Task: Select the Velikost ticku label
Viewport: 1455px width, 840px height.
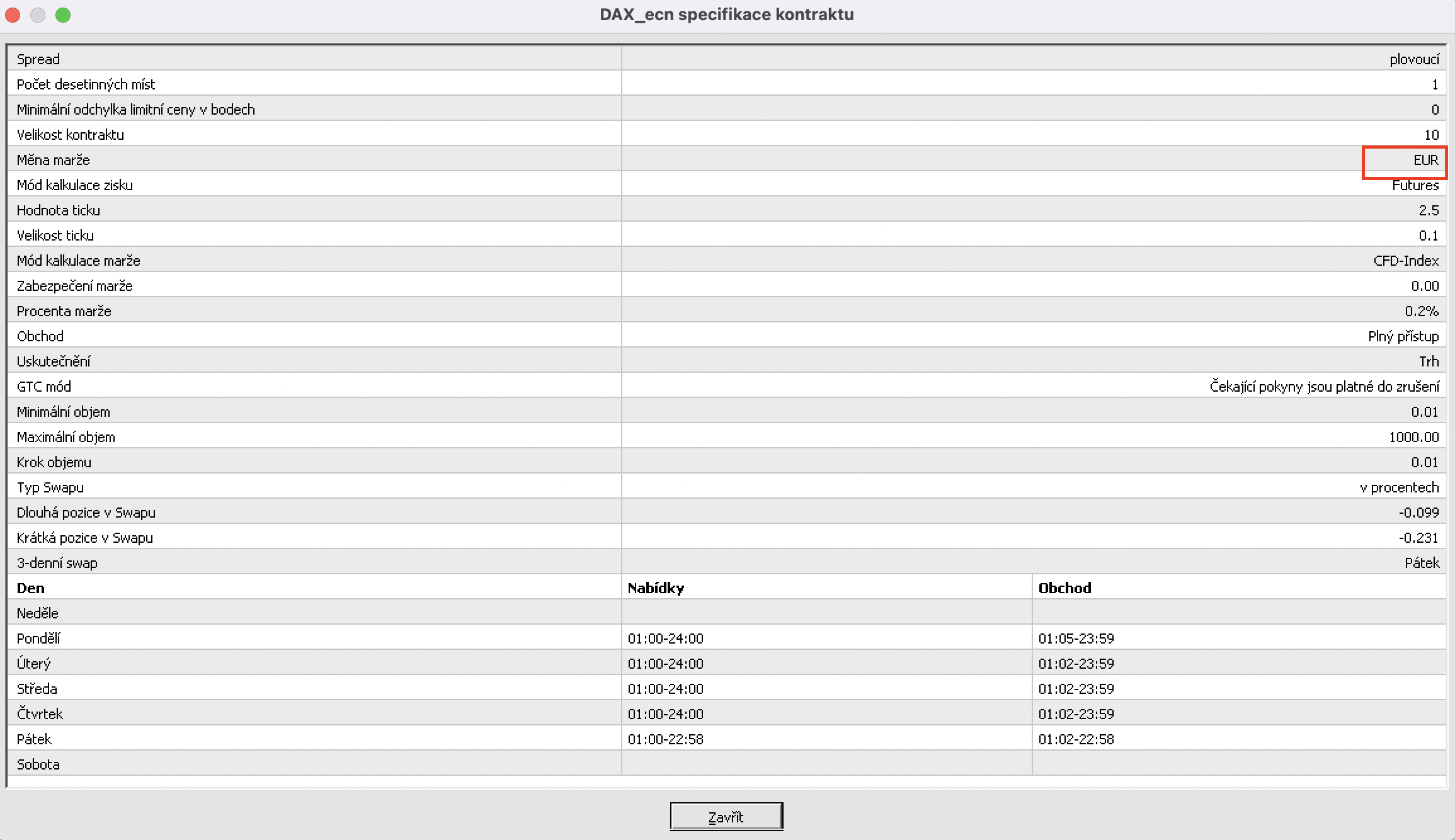Action: click(x=55, y=236)
